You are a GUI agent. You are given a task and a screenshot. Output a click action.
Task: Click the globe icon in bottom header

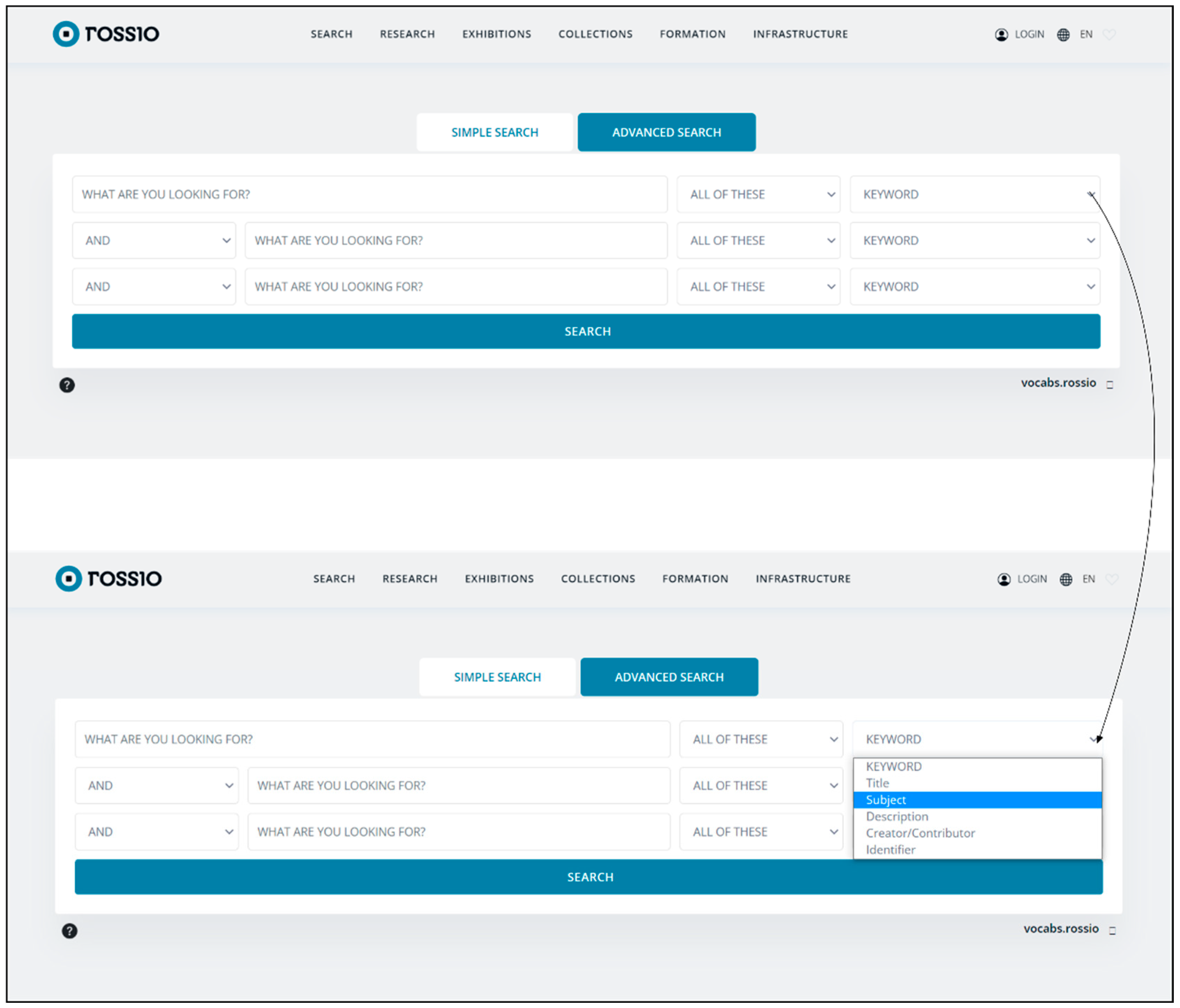click(1066, 579)
